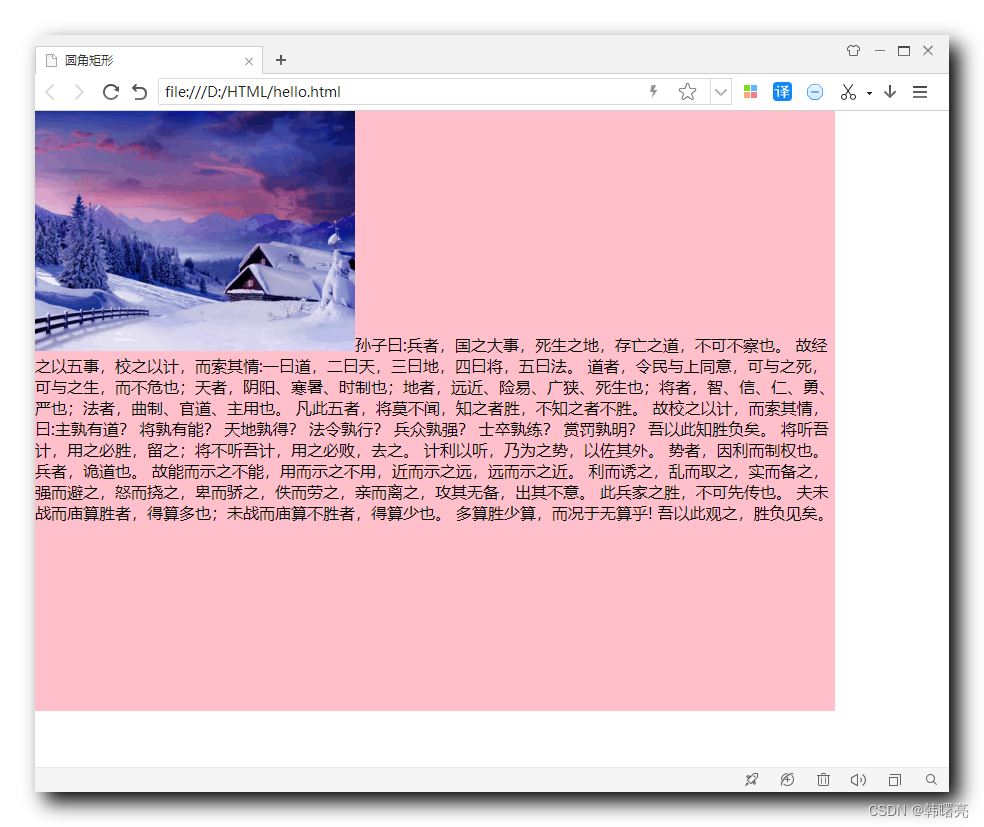Click the circular restore icon in status bar
The width and height of the screenshot is (984, 827).
coord(787,779)
